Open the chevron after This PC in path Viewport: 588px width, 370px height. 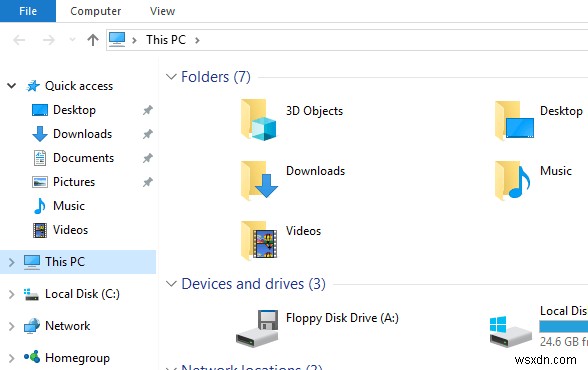point(197,40)
